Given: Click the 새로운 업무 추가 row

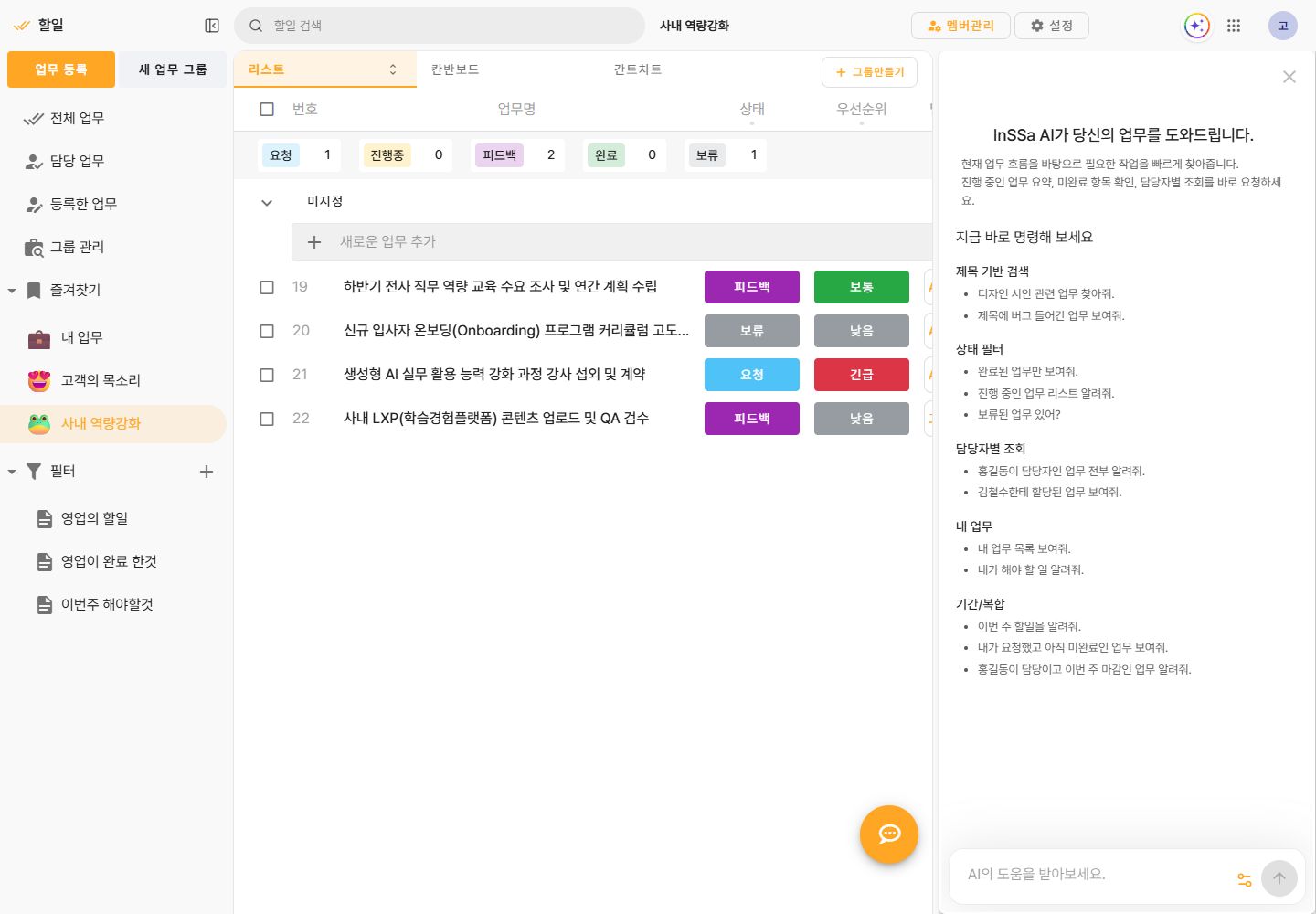Looking at the screenshot, I should click(611, 242).
